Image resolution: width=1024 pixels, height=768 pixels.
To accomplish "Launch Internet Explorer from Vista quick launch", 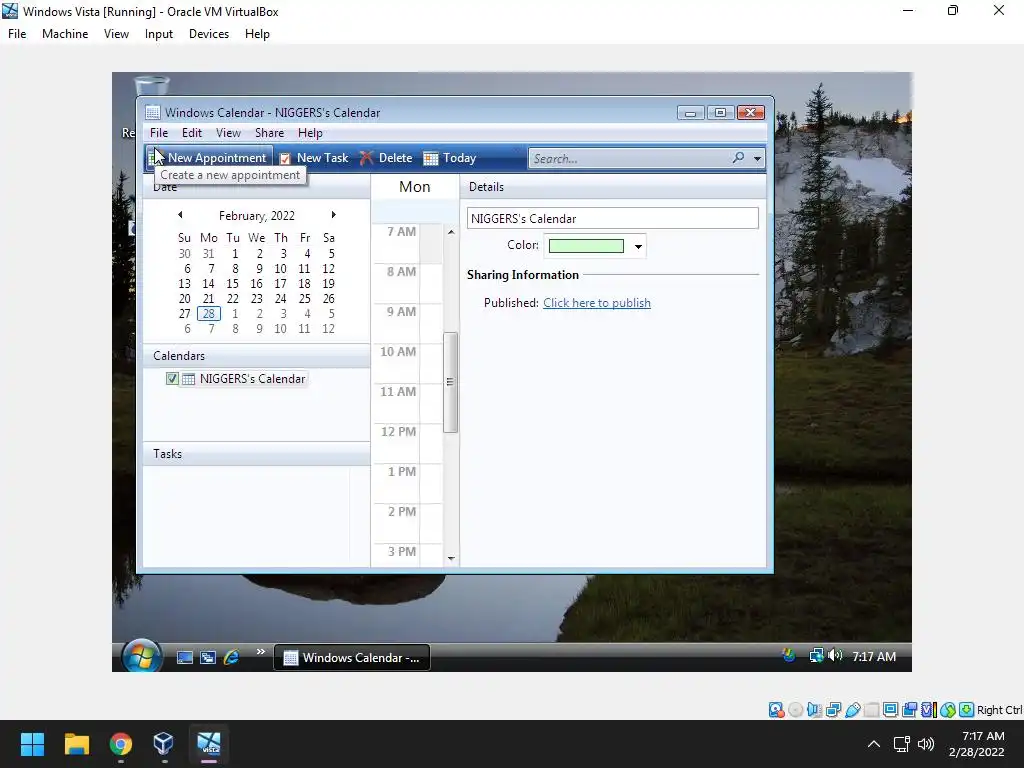I will (231, 657).
